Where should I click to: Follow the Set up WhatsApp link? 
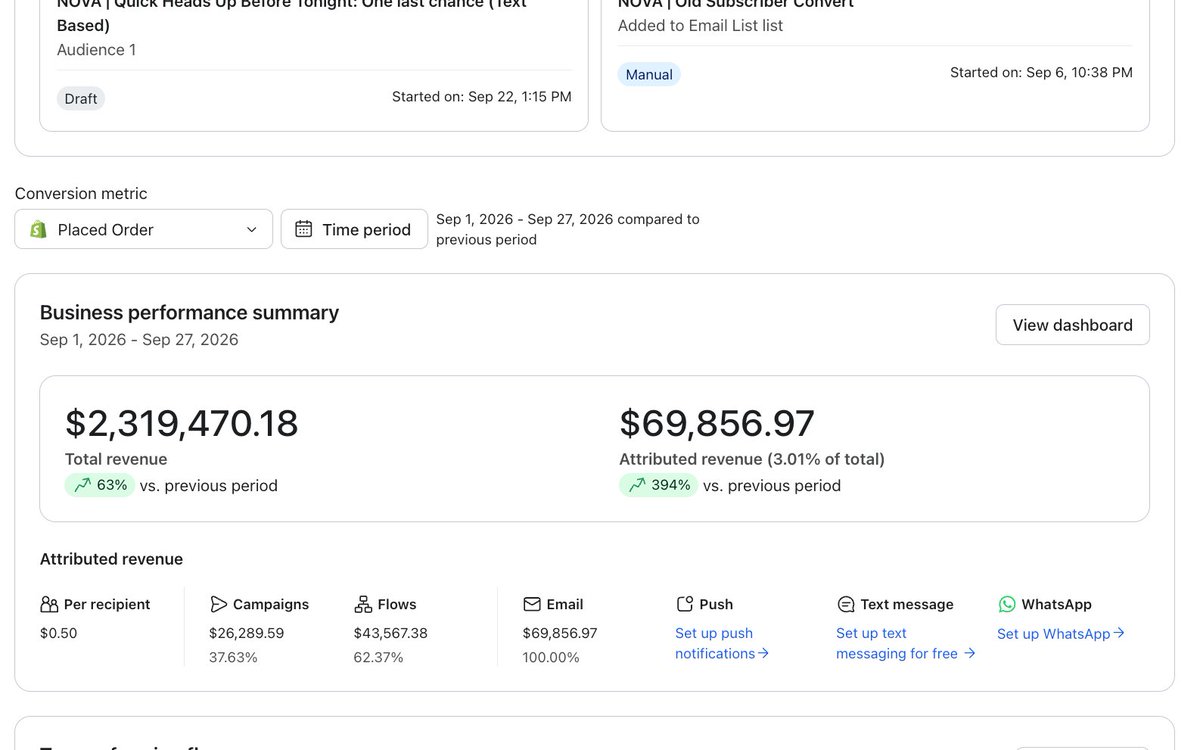tap(1061, 633)
